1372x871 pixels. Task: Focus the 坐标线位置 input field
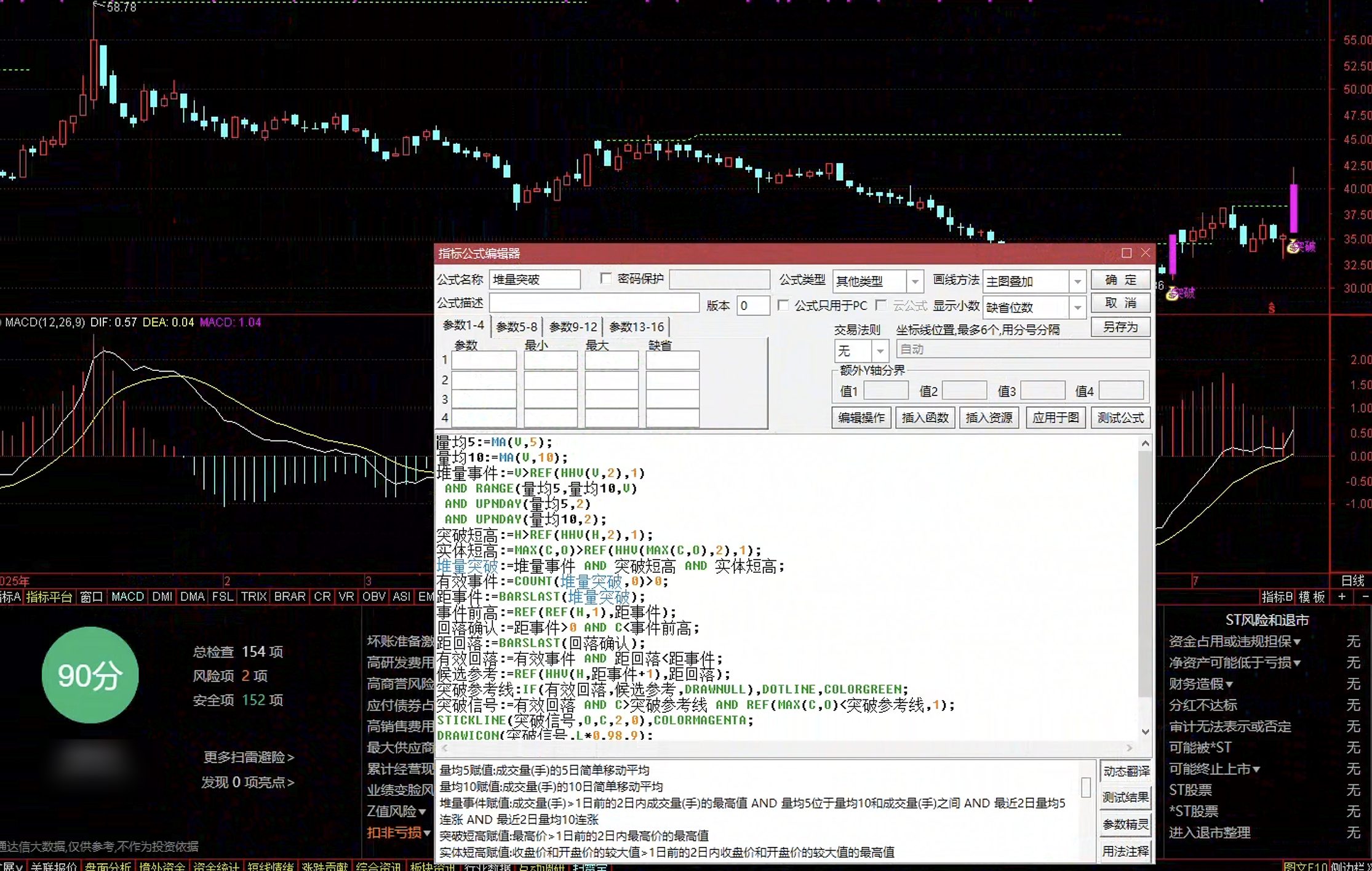coord(1023,349)
